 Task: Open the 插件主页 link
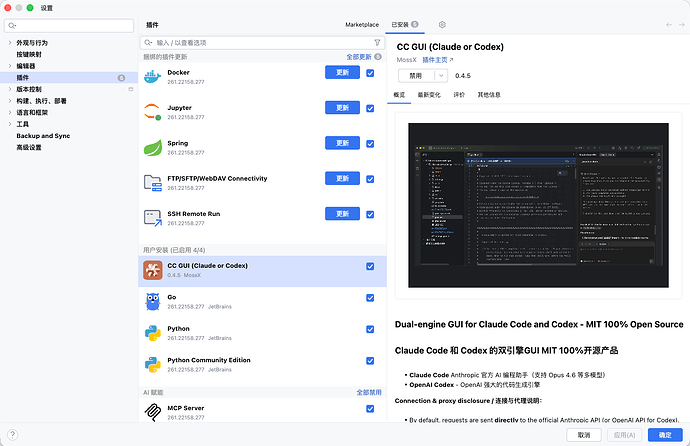click(x=437, y=60)
